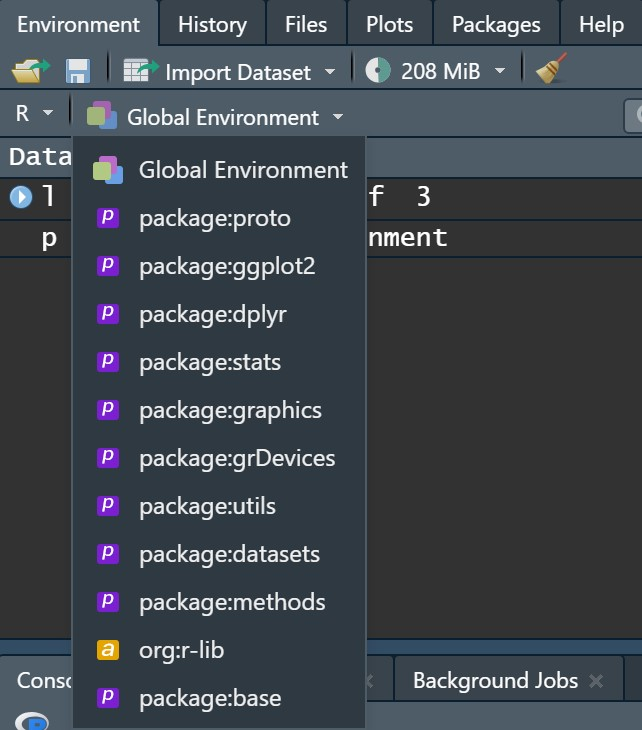Open the Console tab
Image resolution: width=642 pixels, height=730 pixels.
tap(44, 681)
